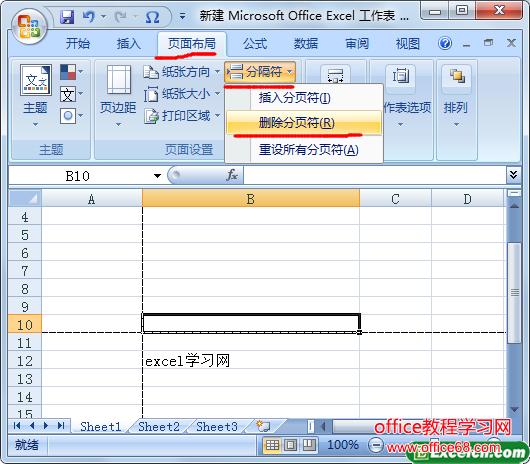Open the Excel Help question mark
The image size is (530, 464).
pyautogui.click(x=445, y=43)
